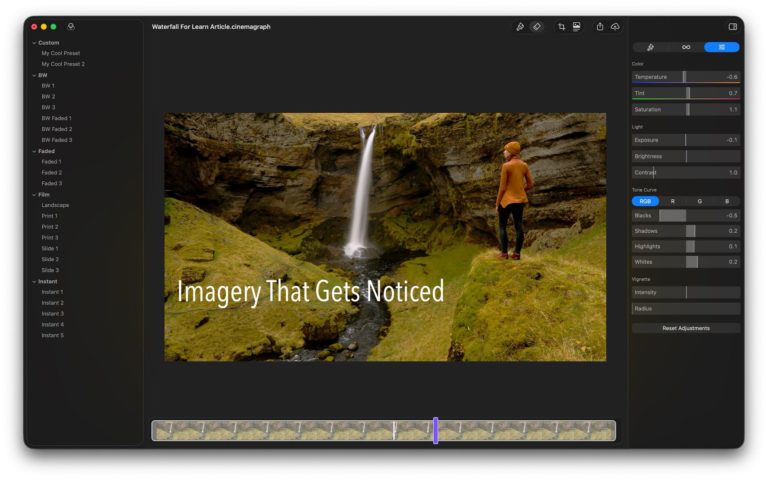Image resolution: width=768 pixels, height=480 pixels.
Task: Click the Contrast slider
Action: 686,172
